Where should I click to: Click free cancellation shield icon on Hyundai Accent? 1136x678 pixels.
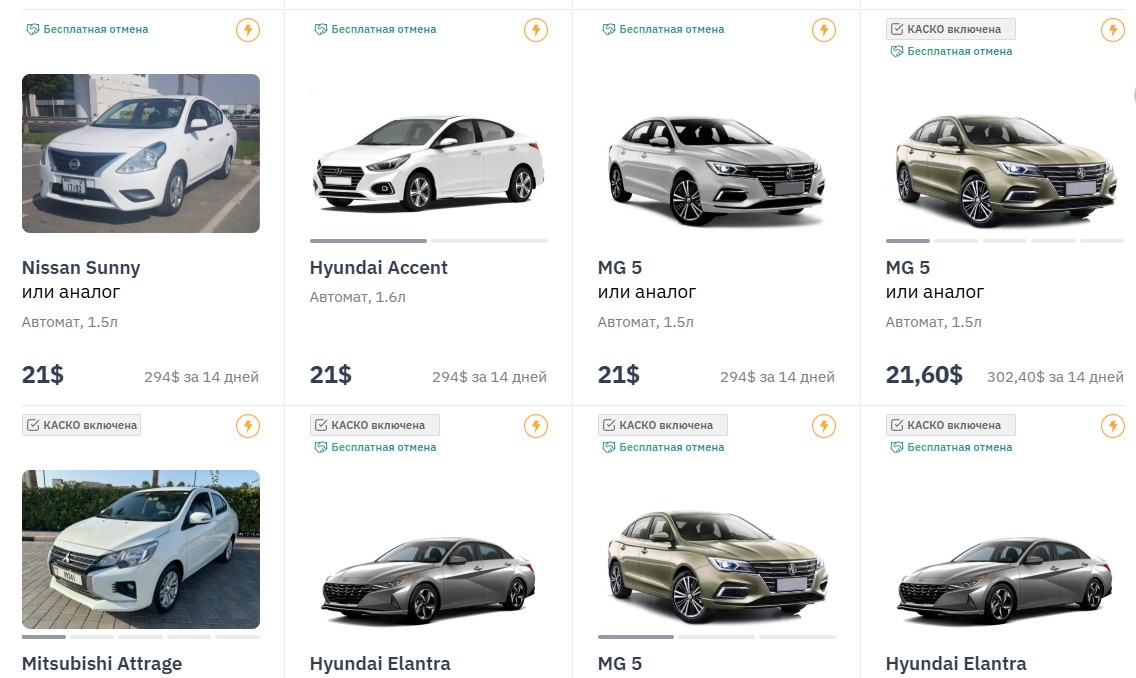tap(321, 30)
